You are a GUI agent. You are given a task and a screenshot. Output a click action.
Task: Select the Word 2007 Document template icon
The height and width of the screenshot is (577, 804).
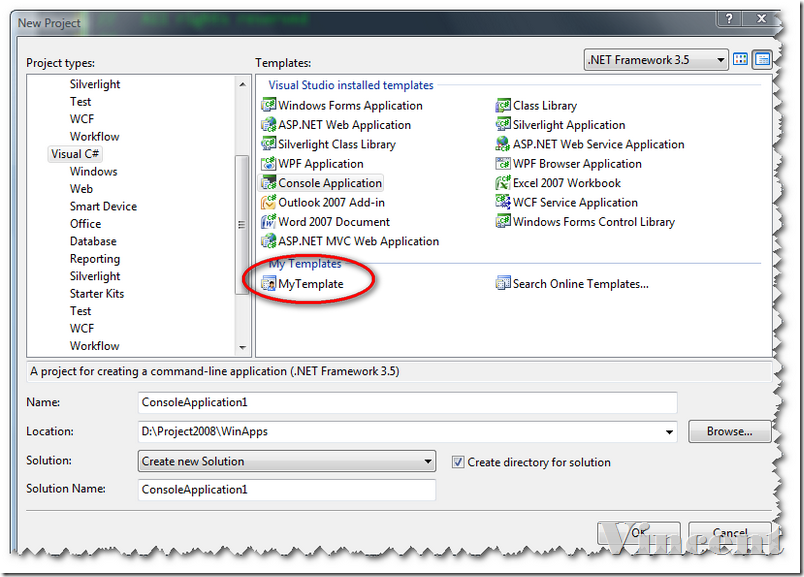pos(268,222)
